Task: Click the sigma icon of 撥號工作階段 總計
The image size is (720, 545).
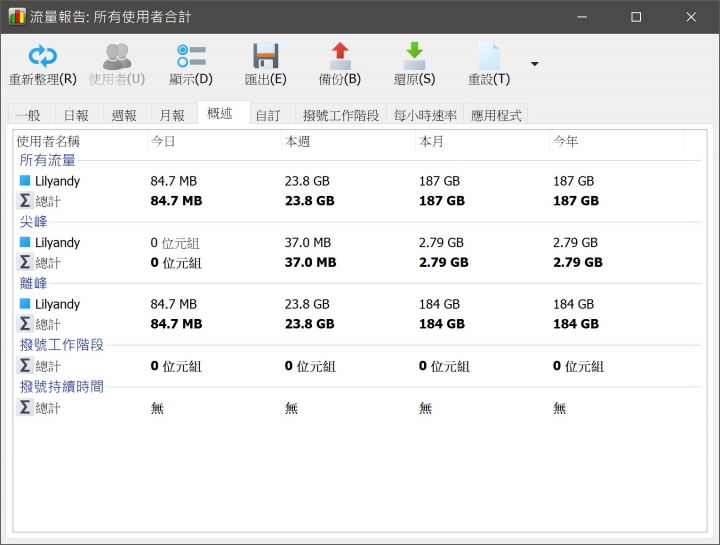Action: [x=25, y=365]
